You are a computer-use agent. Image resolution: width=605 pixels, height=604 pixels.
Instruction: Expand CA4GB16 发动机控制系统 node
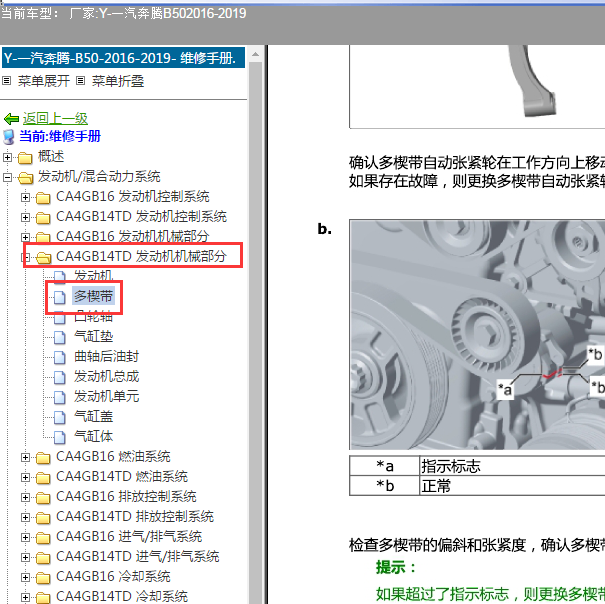25,197
